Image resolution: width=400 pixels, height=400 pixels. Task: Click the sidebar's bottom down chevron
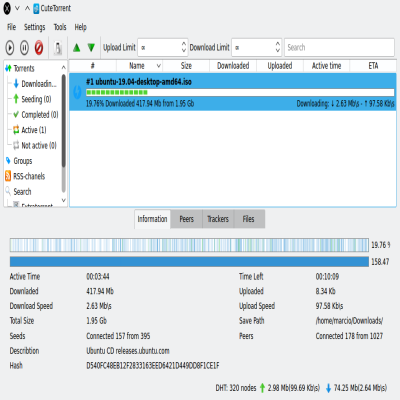pos(63,200)
